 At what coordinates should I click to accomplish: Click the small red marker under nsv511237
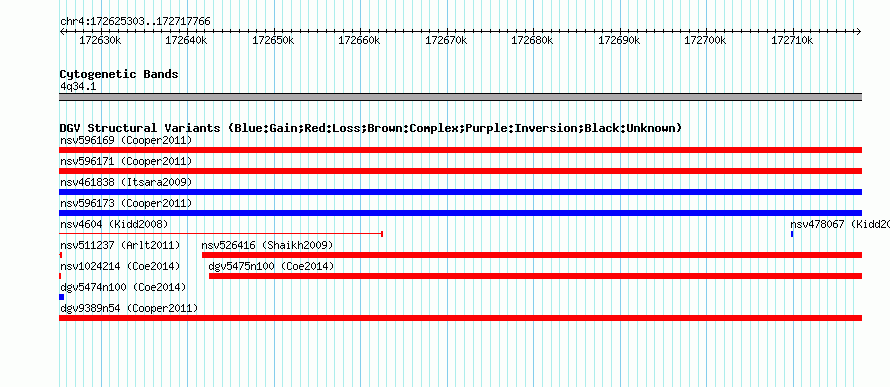(61, 255)
